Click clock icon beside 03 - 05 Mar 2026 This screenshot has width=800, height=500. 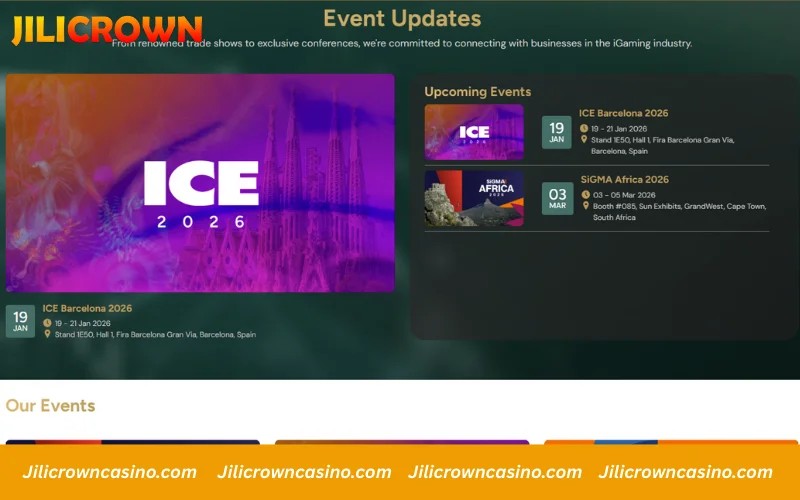coord(586,194)
